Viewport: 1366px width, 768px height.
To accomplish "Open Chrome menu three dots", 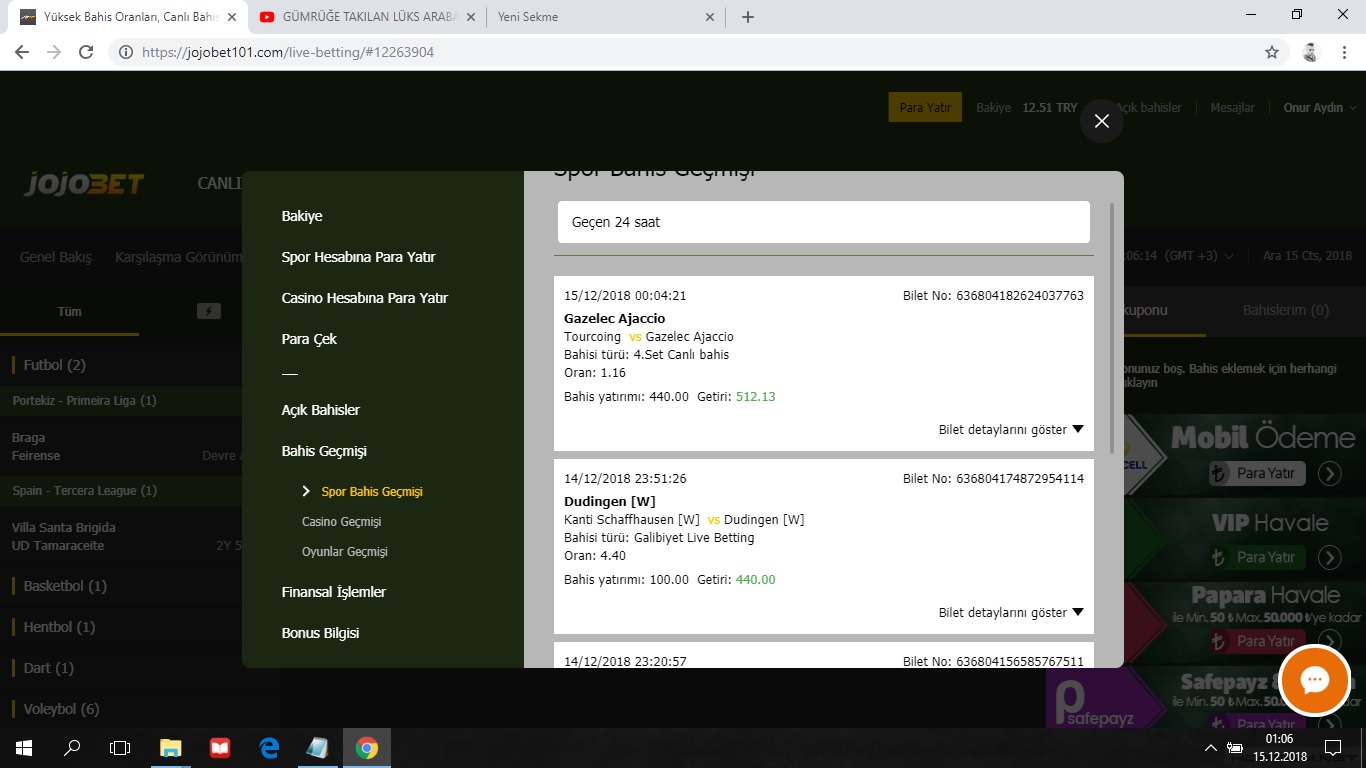I will pyautogui.click(x=1344, y=52).
